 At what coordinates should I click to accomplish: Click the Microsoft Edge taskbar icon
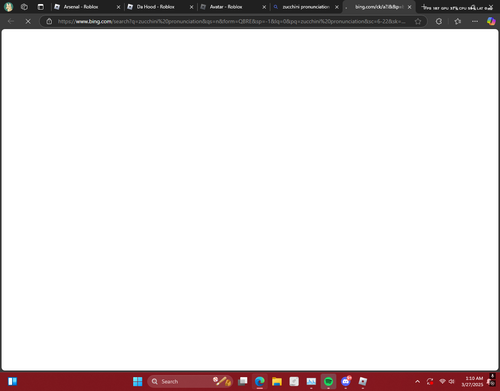260,381
